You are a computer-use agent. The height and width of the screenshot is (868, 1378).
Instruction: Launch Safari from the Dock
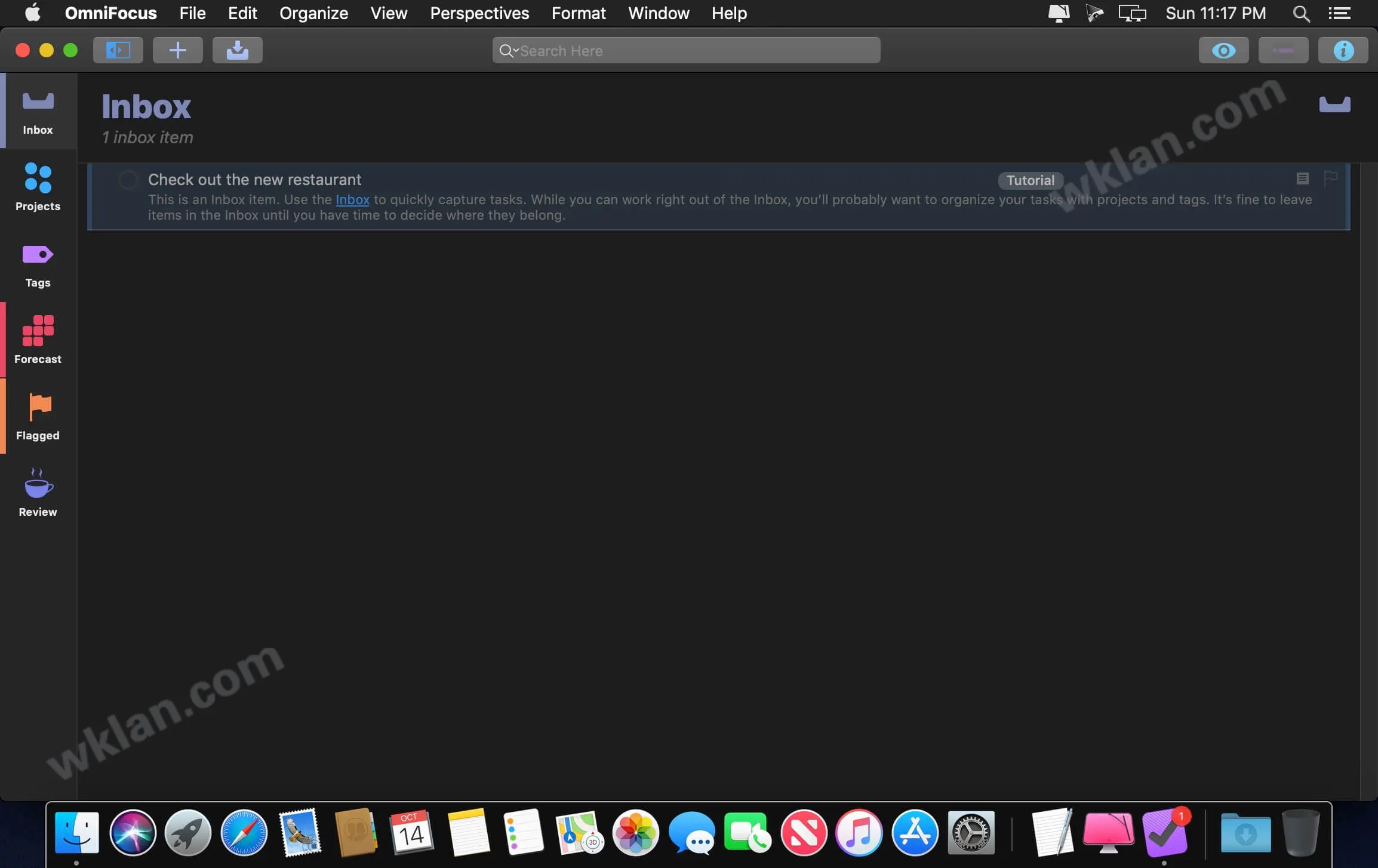pyautogui.click(x=244, y=832)
